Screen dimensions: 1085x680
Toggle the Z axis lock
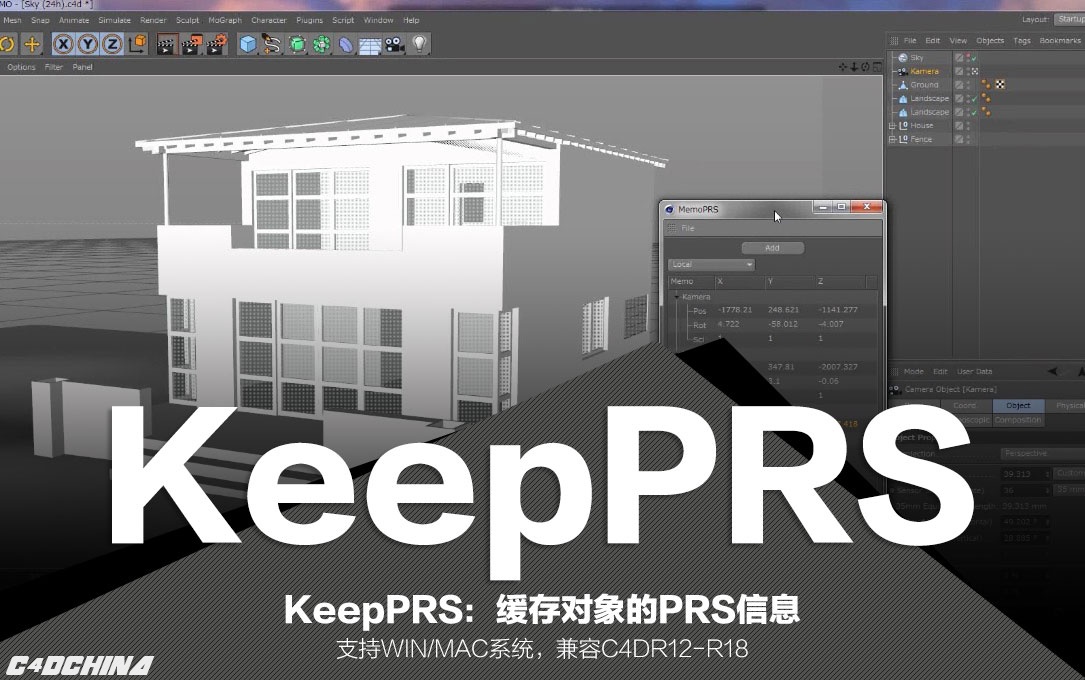tap(112, 44)
